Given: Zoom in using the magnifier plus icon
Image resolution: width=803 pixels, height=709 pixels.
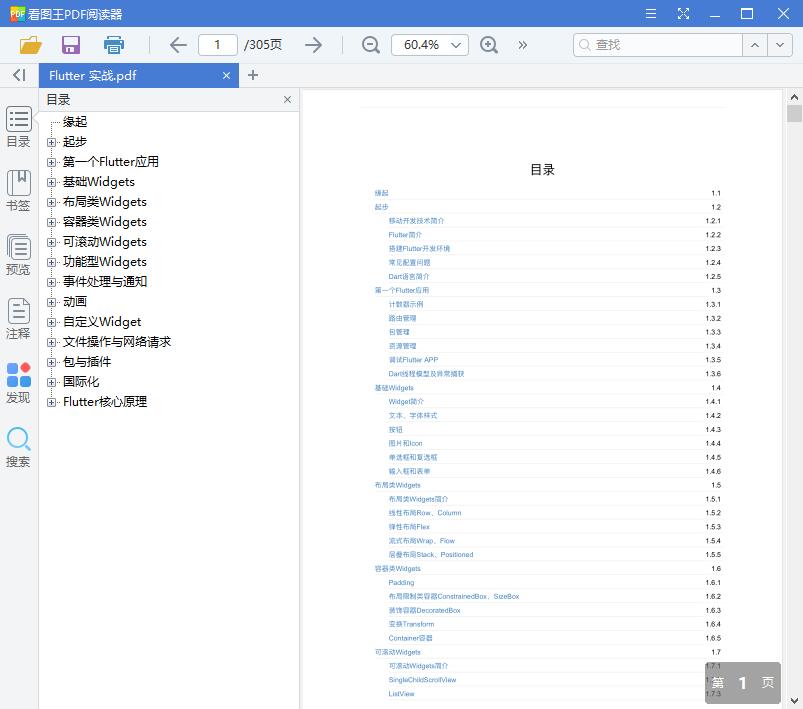Looking at the screenshot, I should pyautogui.click(x=490, y=45).
